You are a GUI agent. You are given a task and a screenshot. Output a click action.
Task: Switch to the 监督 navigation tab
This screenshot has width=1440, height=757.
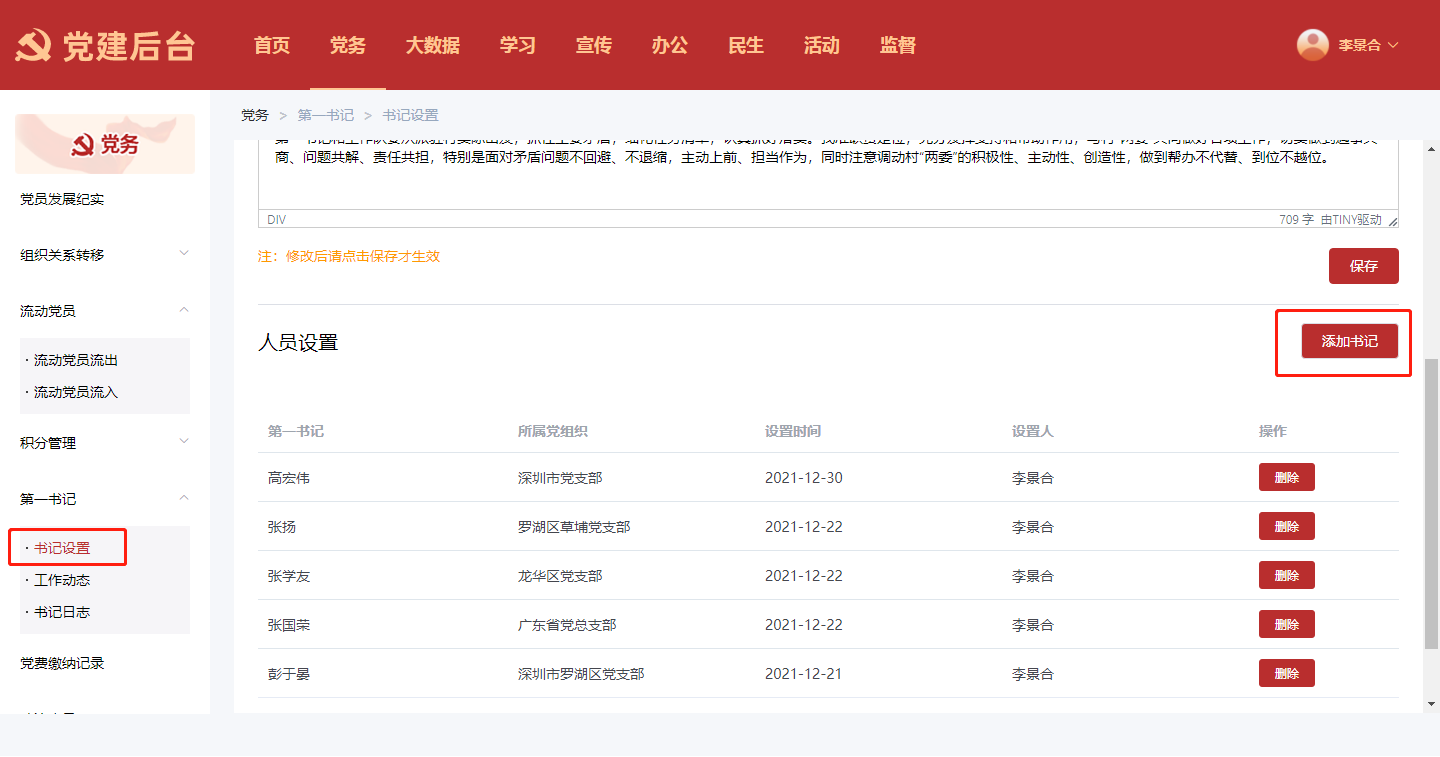(x=897, y=45)
